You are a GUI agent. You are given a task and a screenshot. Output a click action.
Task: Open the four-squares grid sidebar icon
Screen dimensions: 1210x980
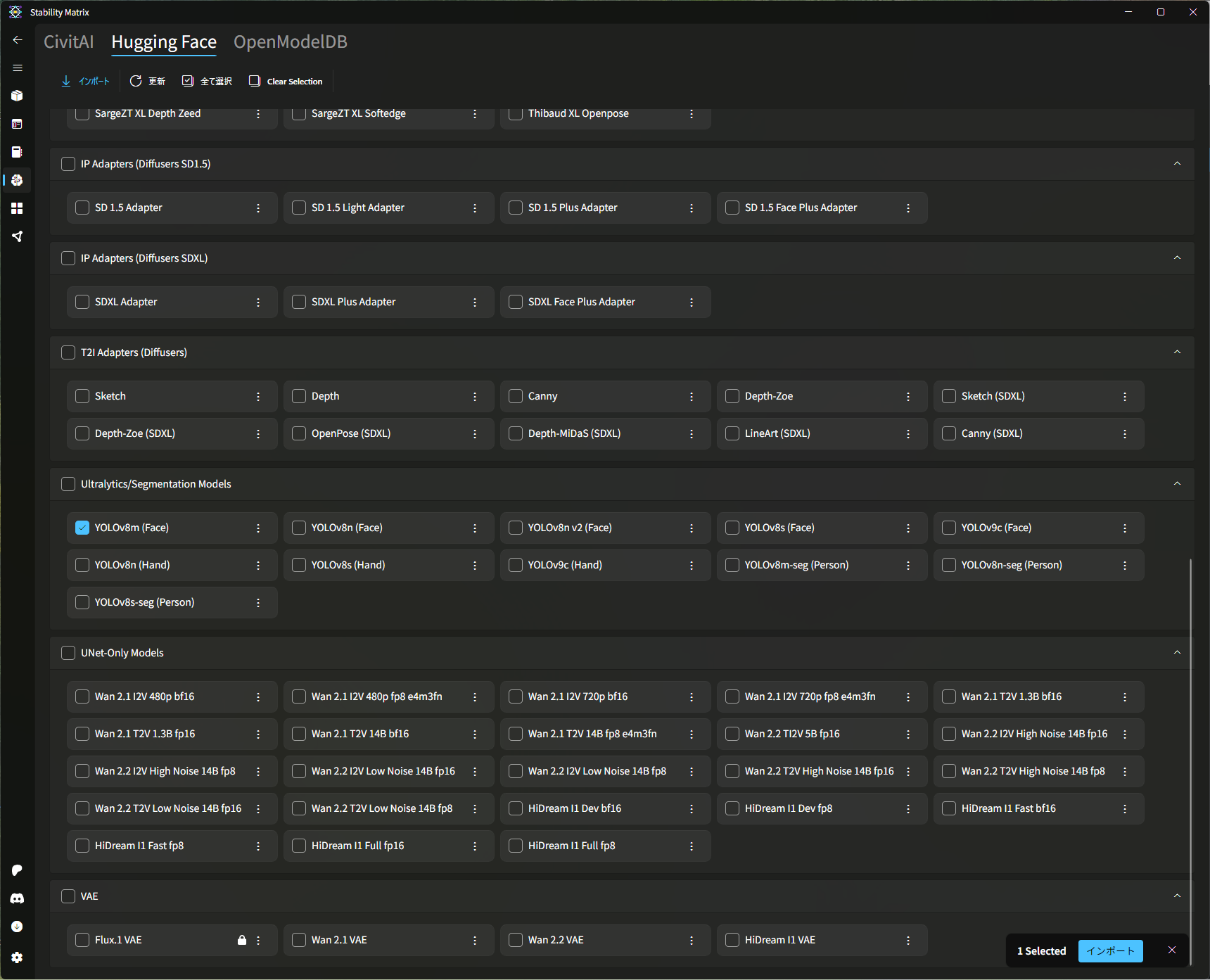[17, 208]
